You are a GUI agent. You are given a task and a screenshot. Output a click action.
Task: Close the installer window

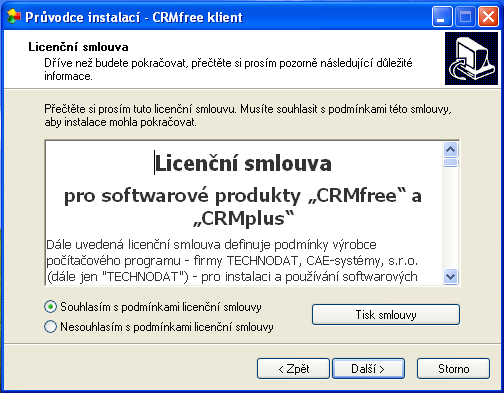(x=488, y=17)
